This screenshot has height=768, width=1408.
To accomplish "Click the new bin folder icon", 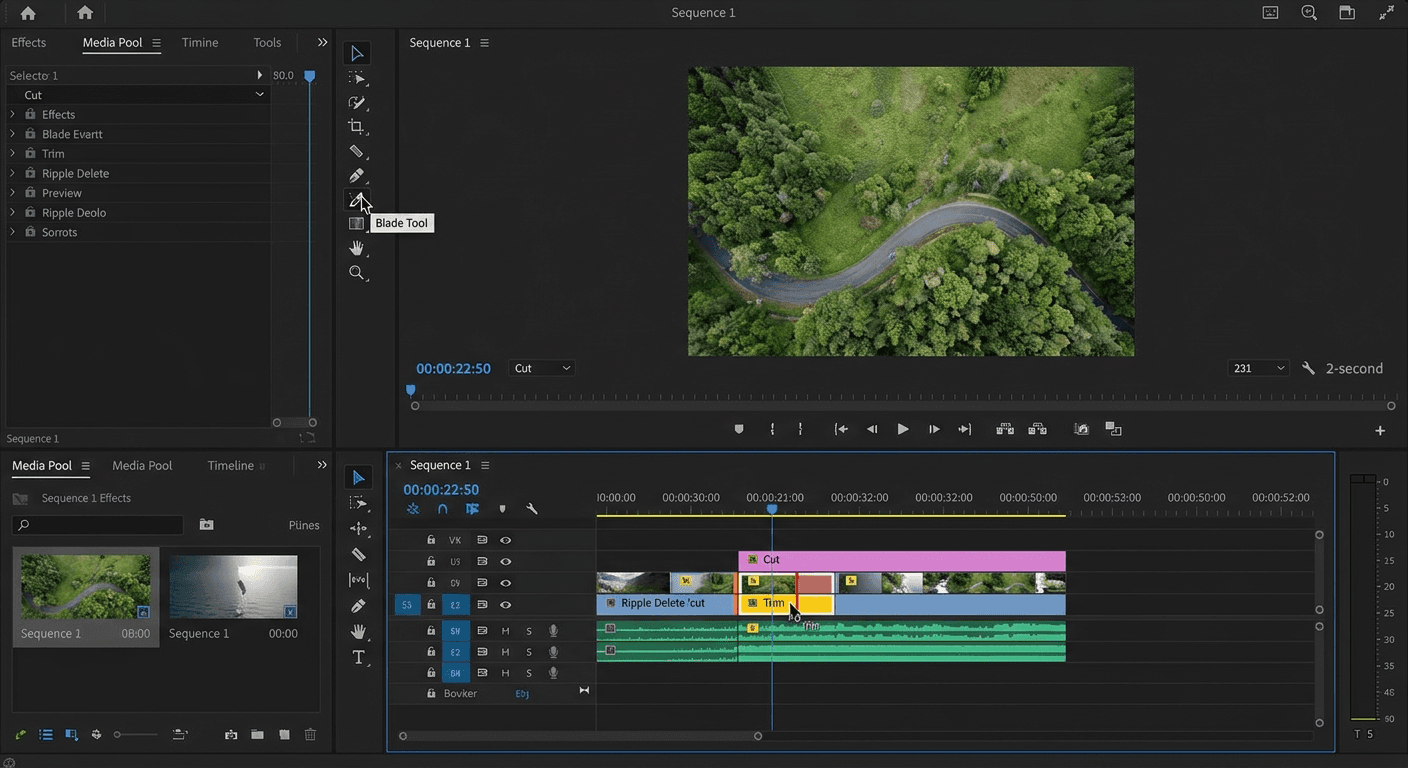I will pos(258,735).
